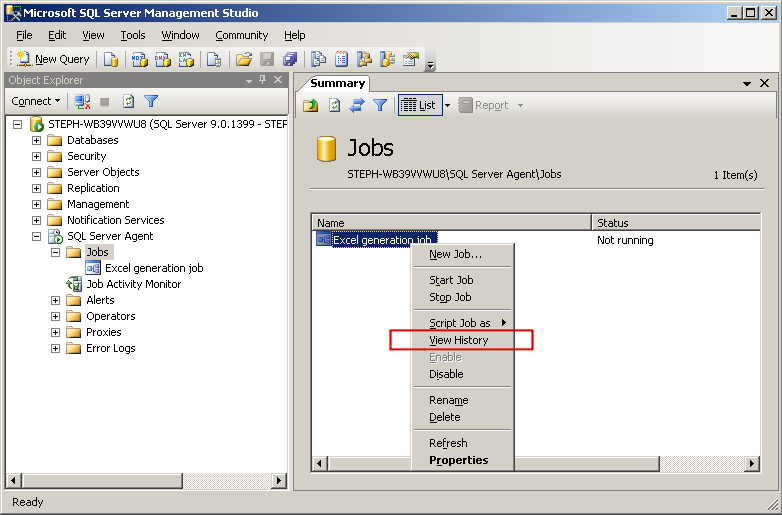Pin the Object Explorer panel (auto hide)

pyautogui.click(x=263, y=80)
